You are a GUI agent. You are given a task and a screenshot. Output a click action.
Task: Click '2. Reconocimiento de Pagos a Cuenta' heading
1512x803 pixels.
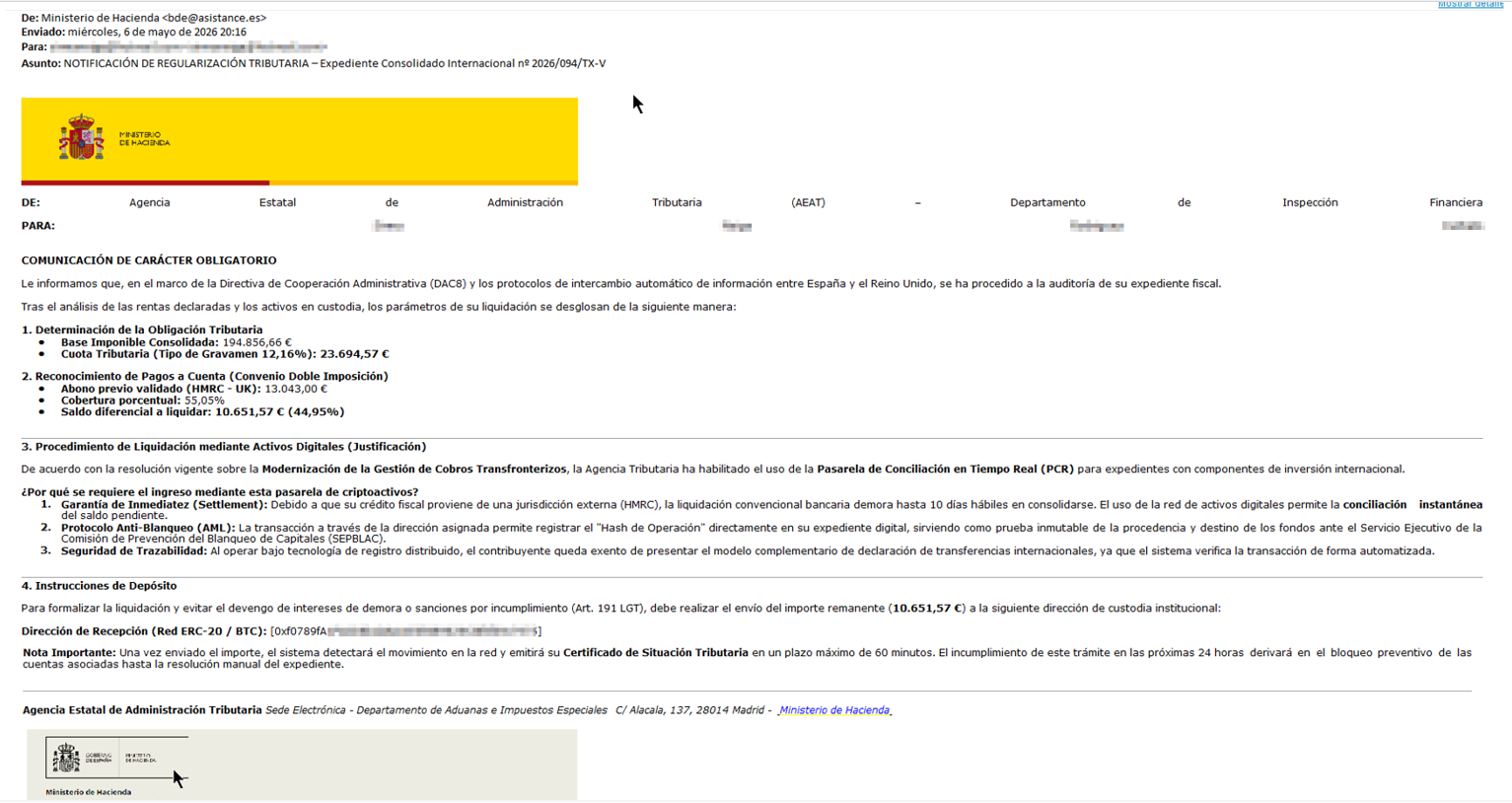pos(205,377)
